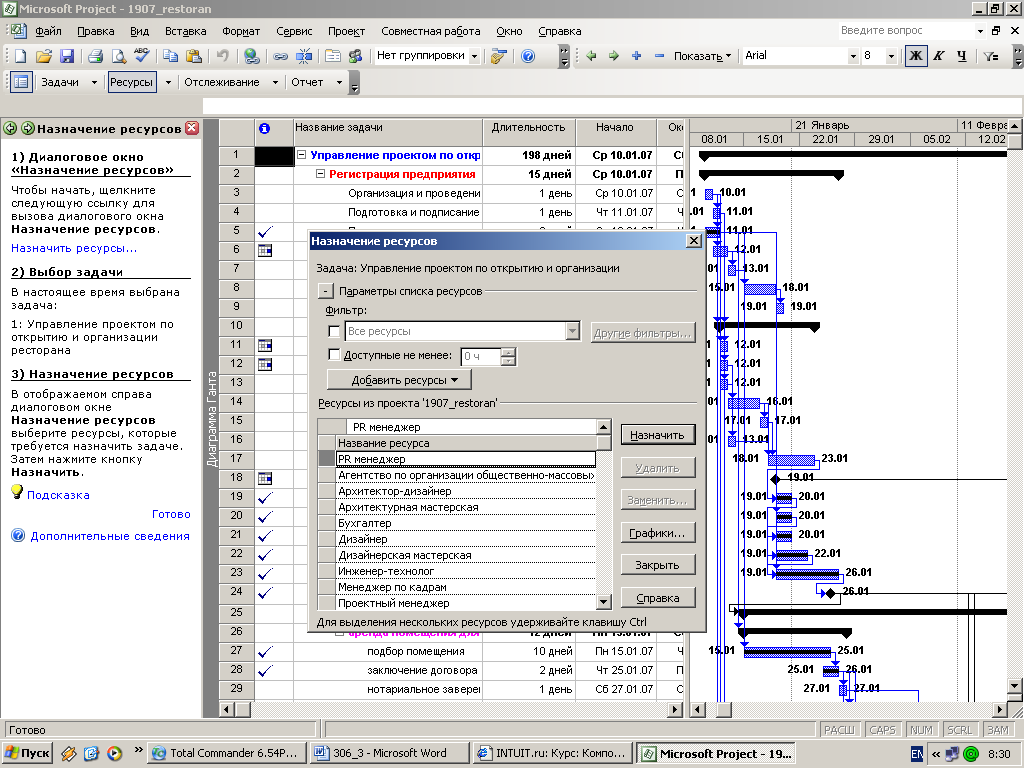Image resolution: width=1024 pixels, height=768 pixels.
Task: Go forward in the Project Guide pane
Action: coord(27,129)
